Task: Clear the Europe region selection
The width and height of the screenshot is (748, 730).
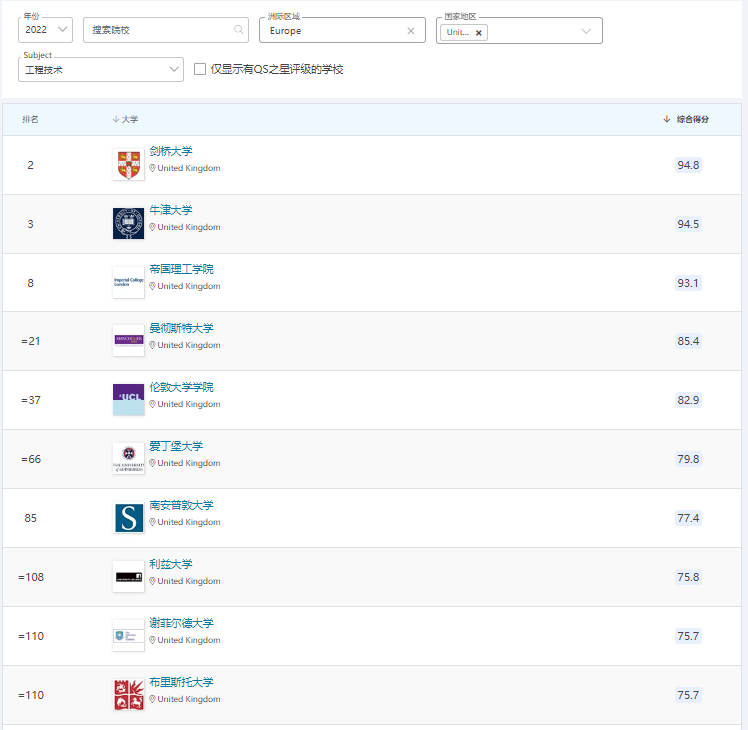Action: 410,31
